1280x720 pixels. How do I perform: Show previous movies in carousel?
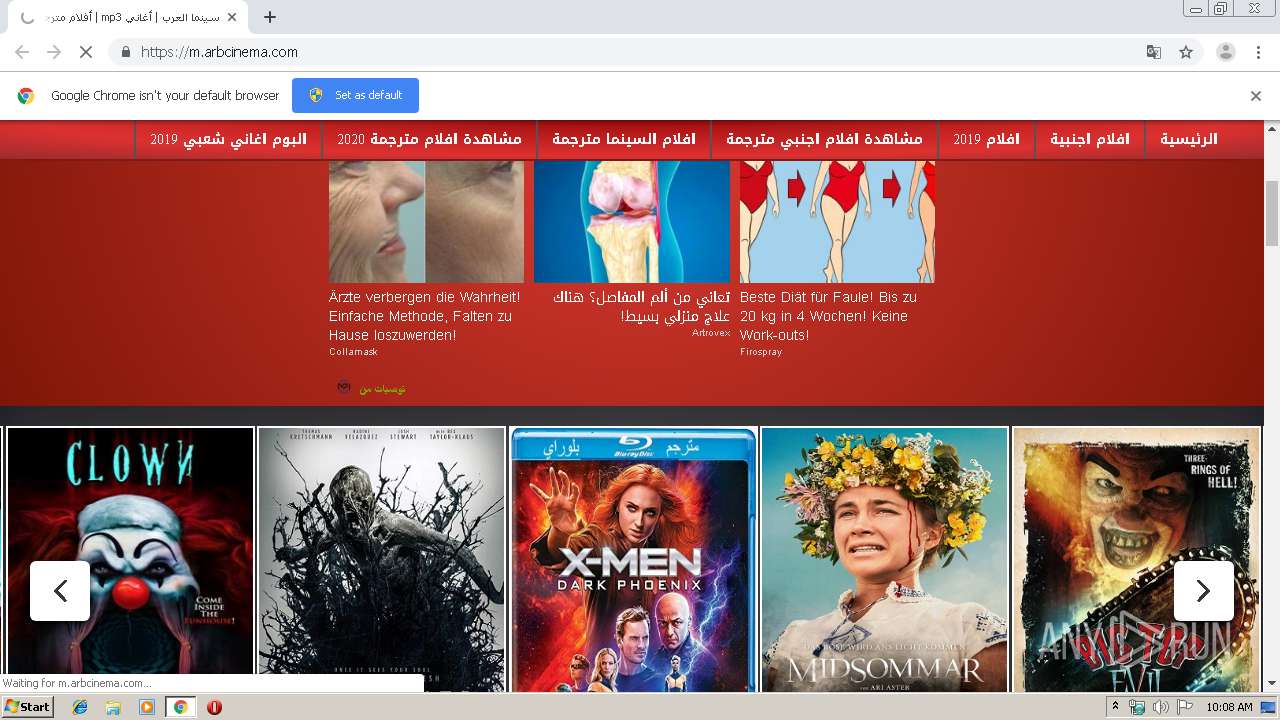point(60,591)
